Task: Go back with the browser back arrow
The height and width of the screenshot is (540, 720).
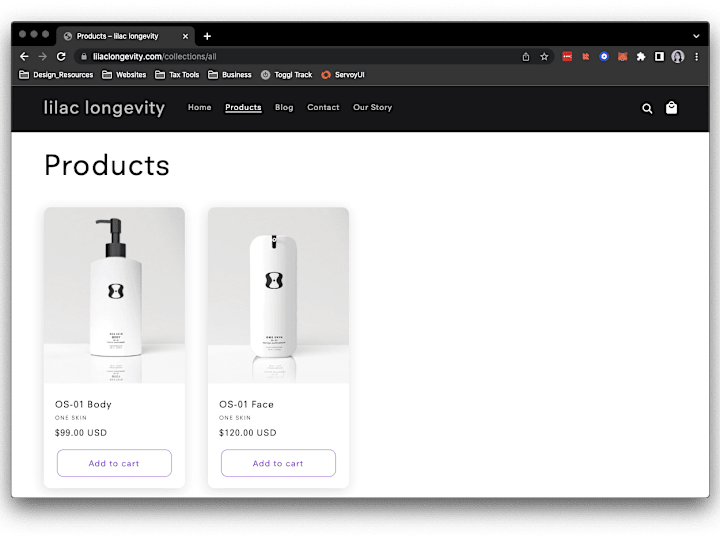Action: click(x=24, y=56)
